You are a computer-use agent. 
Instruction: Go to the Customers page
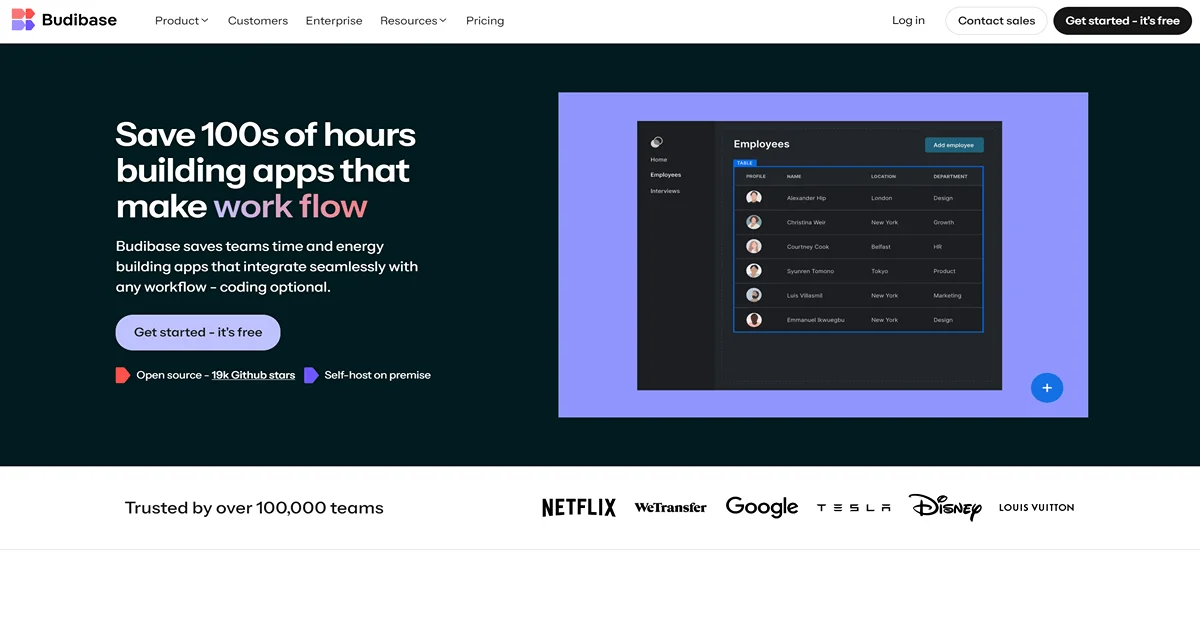tap(258, 21)
